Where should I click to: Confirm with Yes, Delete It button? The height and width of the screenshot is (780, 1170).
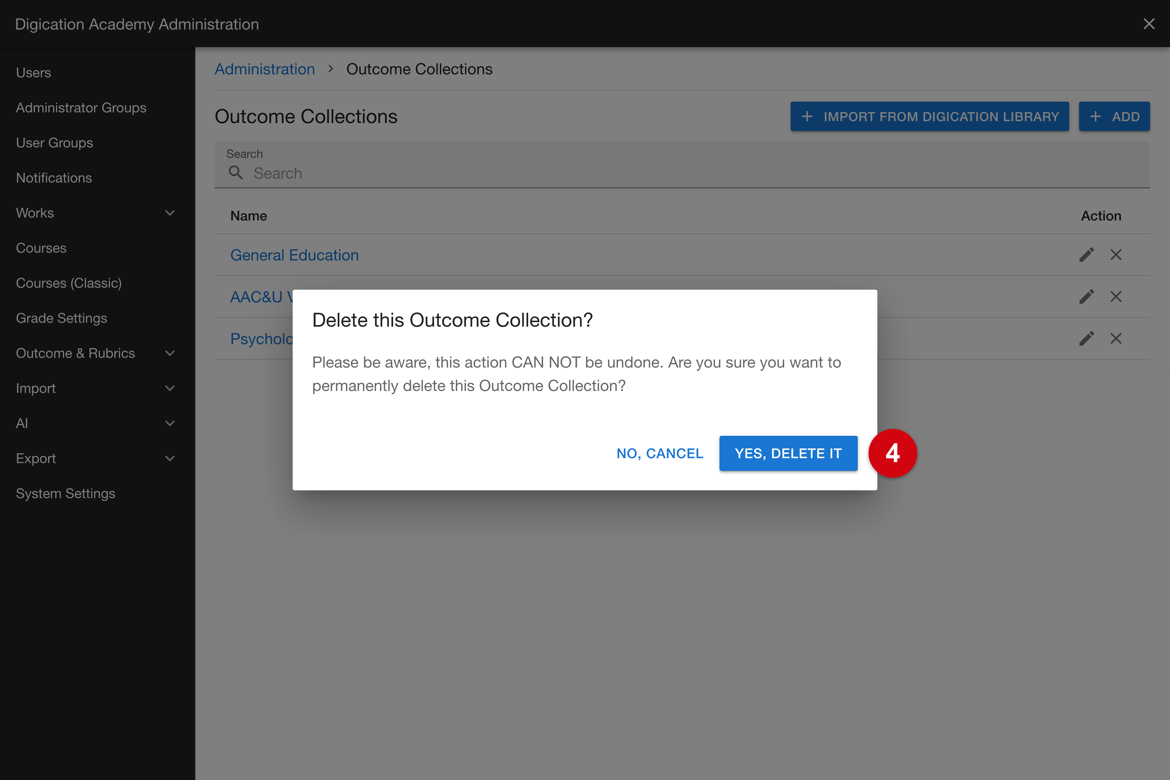(788, 453)
